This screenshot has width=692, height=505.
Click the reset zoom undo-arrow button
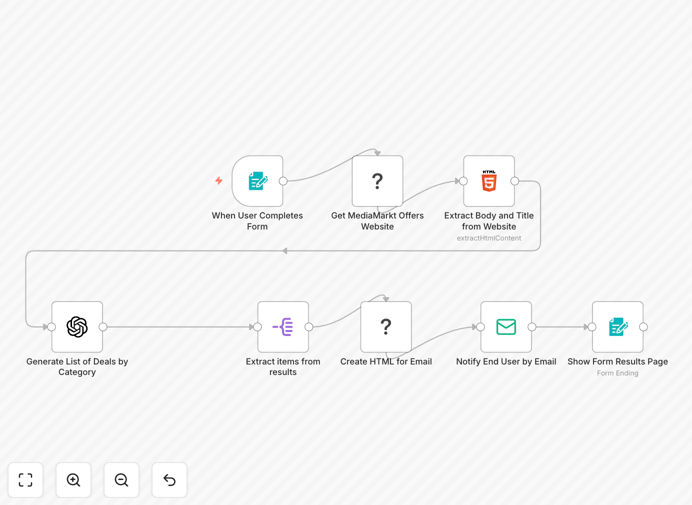pos(169,480)
